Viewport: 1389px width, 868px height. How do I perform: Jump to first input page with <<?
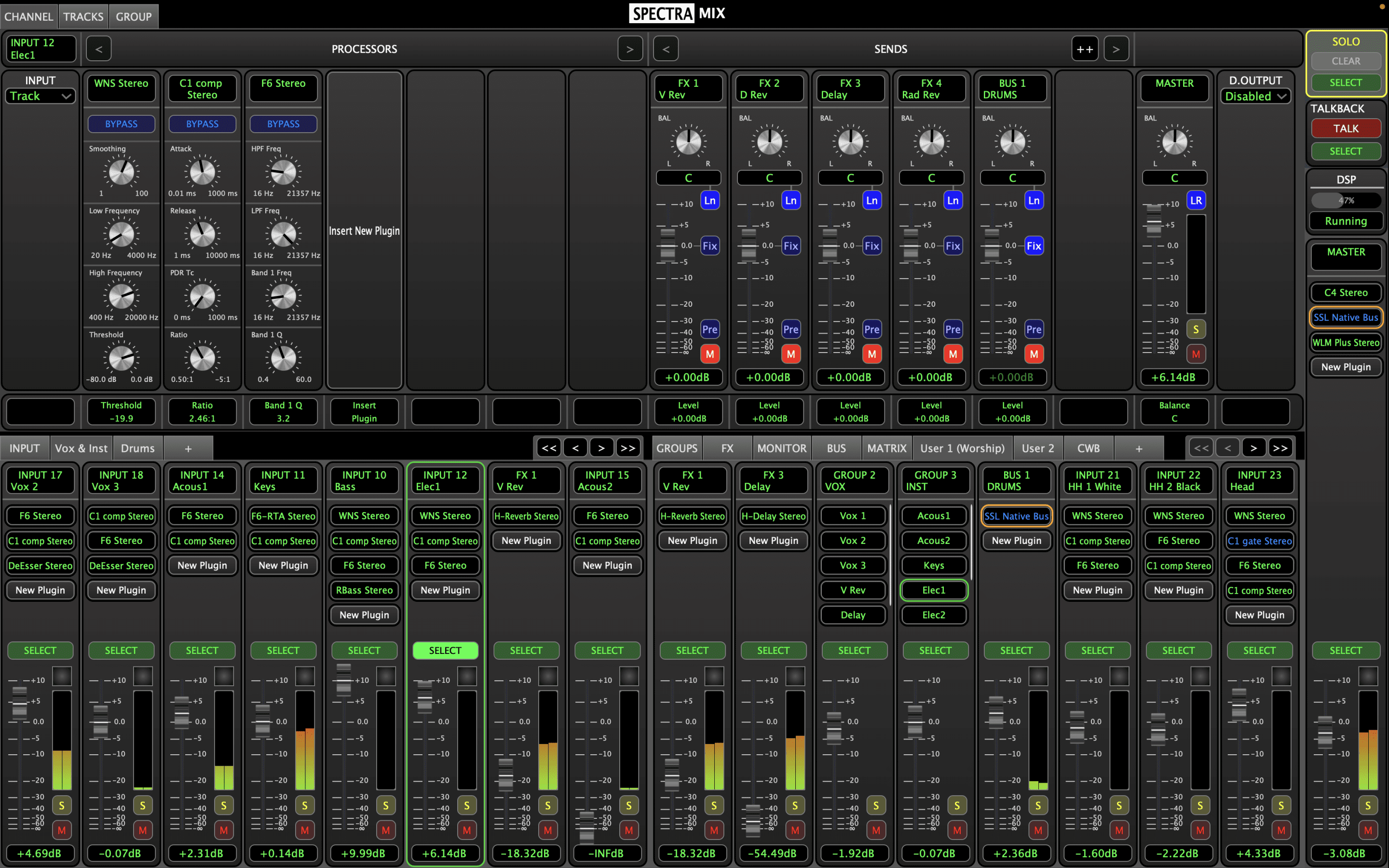[549, 448]
